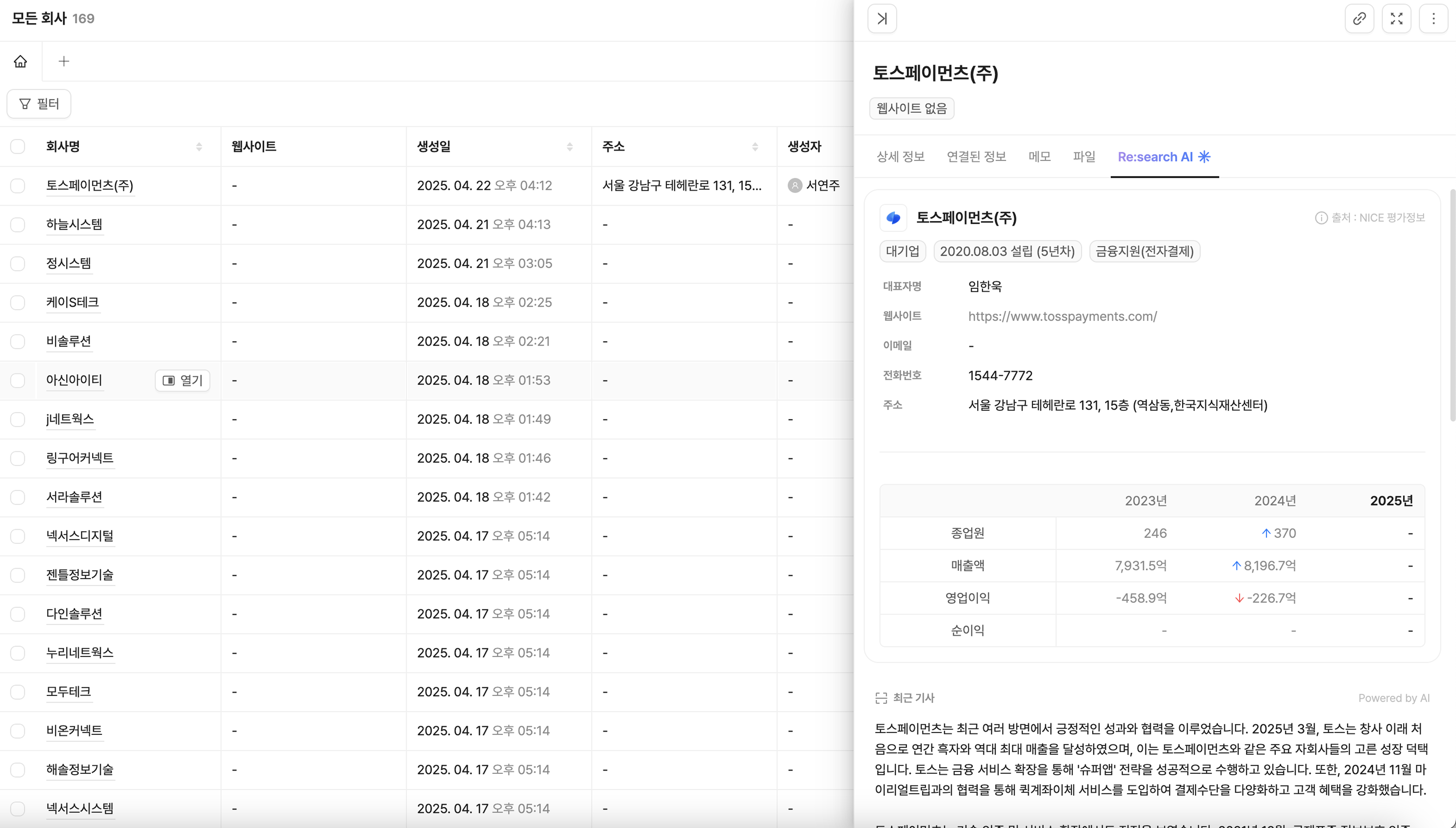Image resolution: width=1456 pixels, height=828 pixels.
Task: Click the 대기업 tag chip
Action: pyautogui.click(x=902, y=251)
